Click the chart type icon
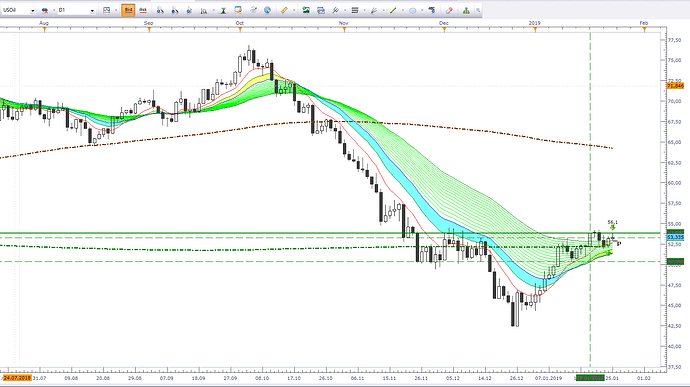690x387 pixels. pos(106,10)
